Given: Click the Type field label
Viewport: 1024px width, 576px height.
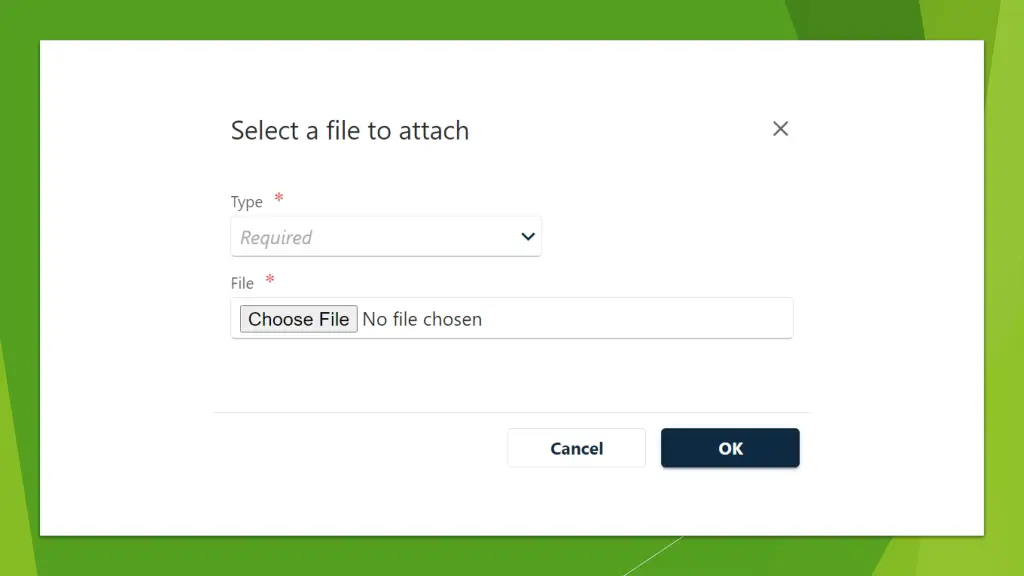Looking at the screenshot, I should click(x=246, y=202).
